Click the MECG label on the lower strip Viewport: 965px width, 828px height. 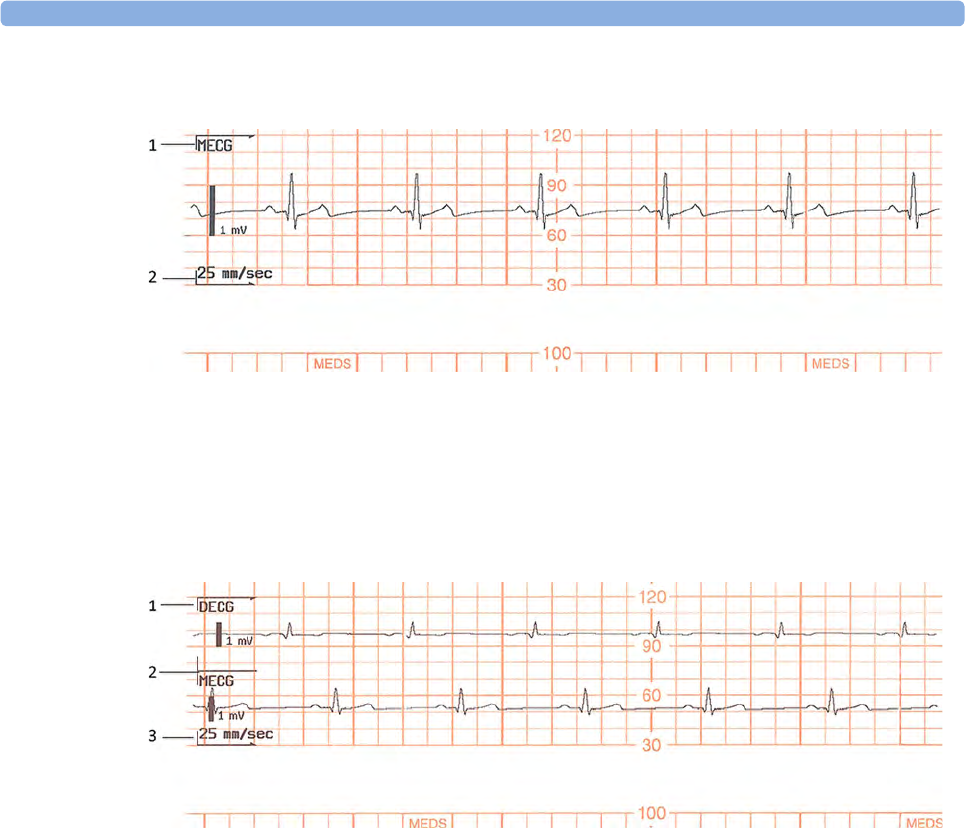pyautogui.click(x=216, y=681)
